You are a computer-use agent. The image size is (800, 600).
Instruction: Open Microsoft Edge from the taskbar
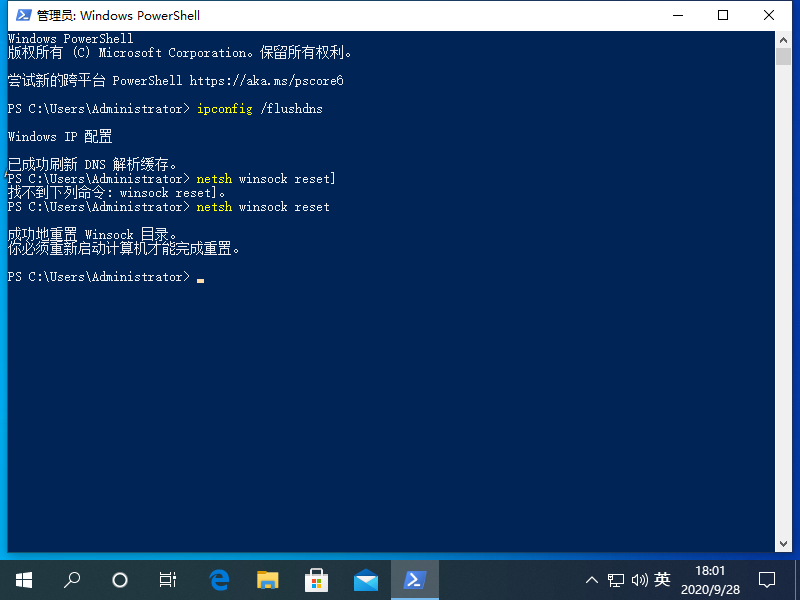tap(219, 579)
